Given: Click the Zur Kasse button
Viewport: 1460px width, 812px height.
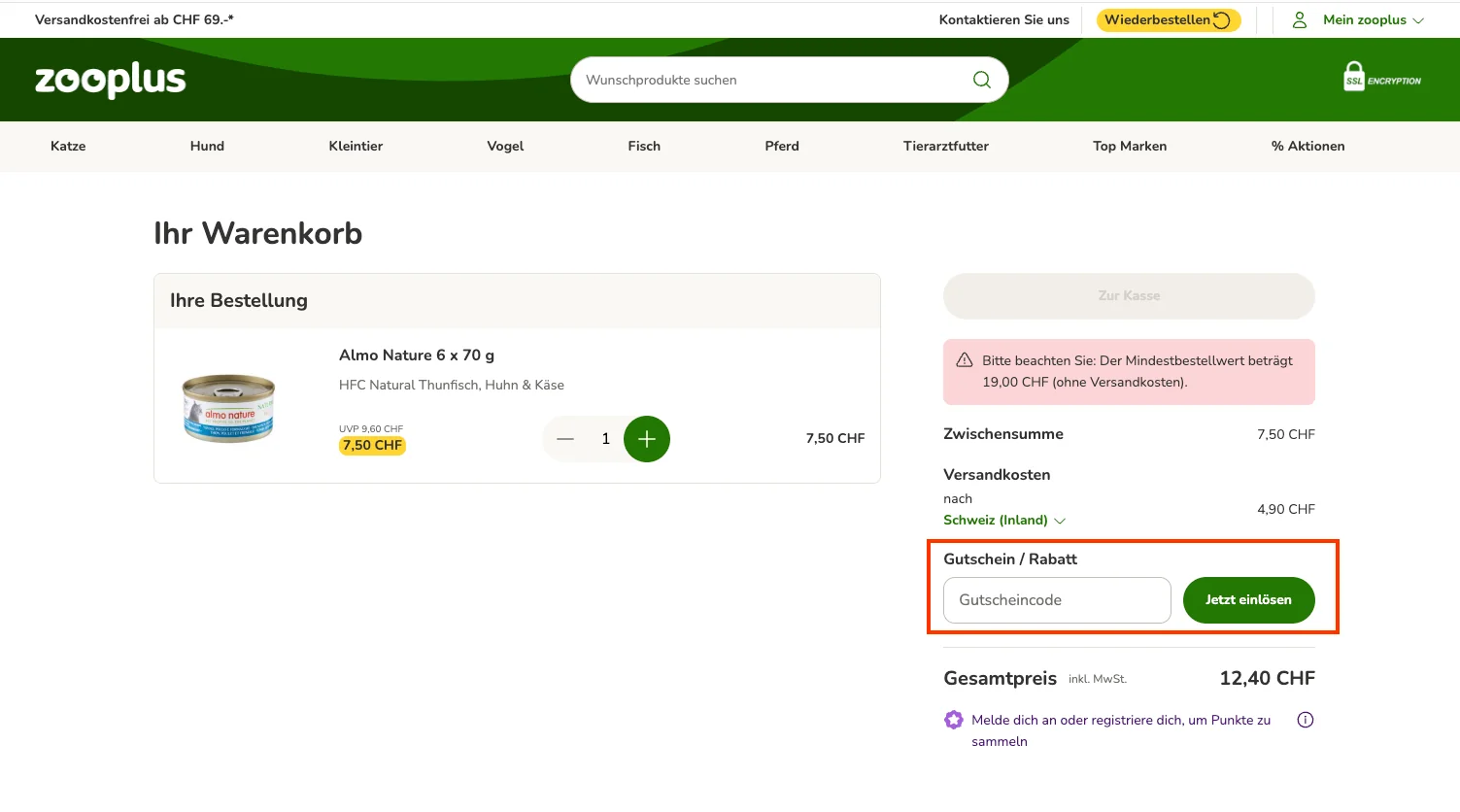Looking at the screenshot, I should tap(1129, 296).
